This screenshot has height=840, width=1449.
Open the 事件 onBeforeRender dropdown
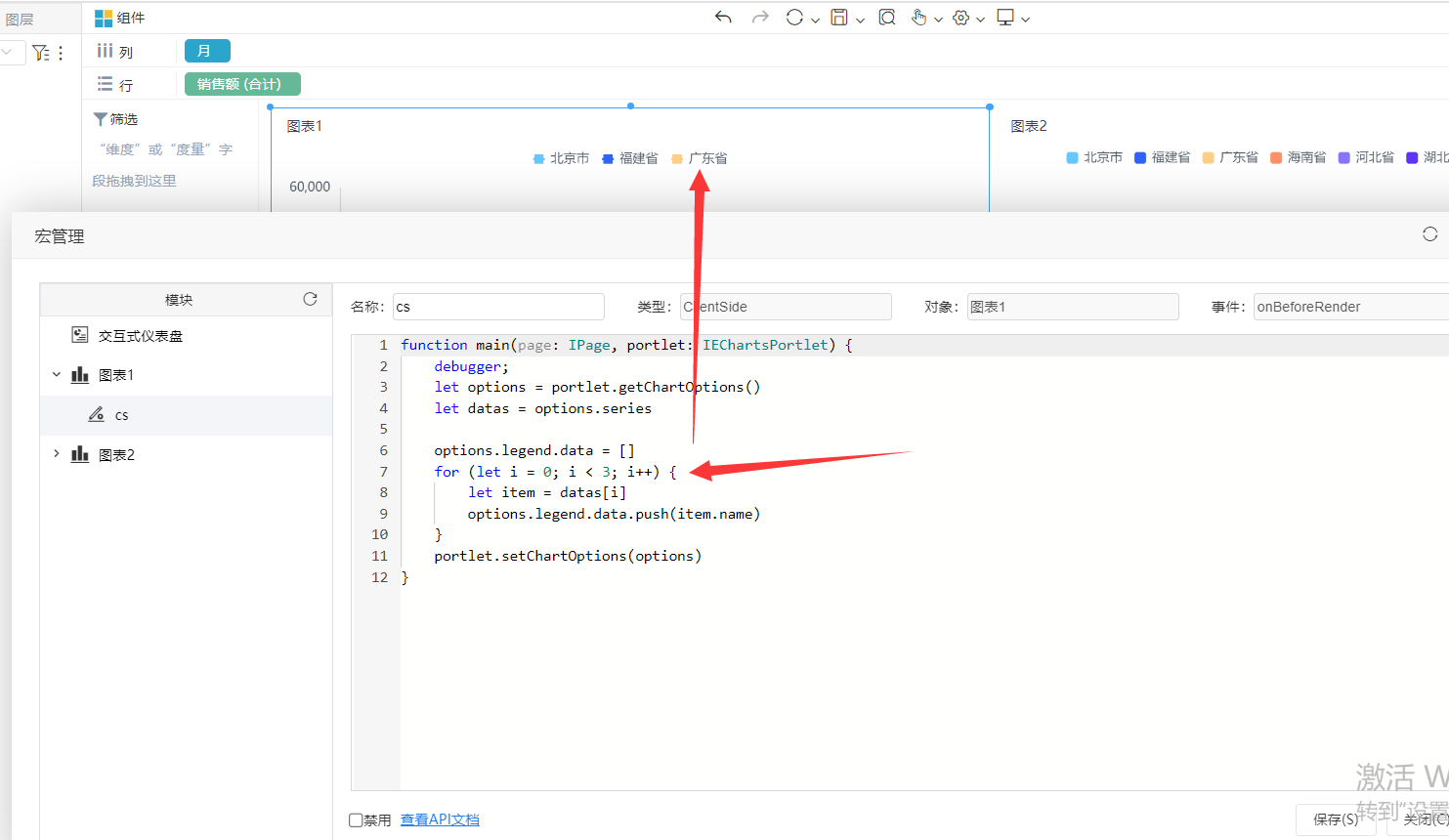tap(1350, 307)
